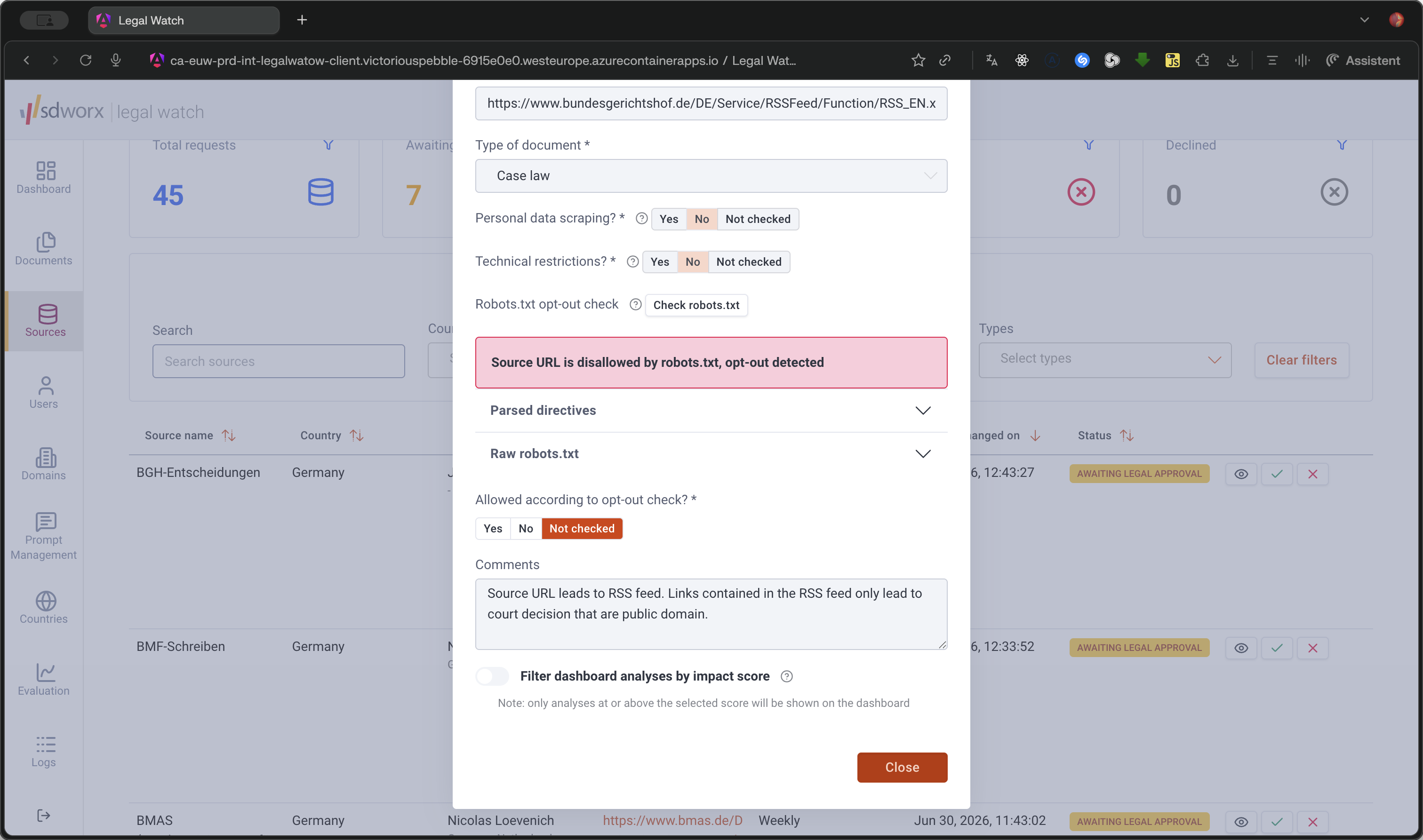Image resolution: width=1423 pixels, height=840 pixels.
Task: Click the Declined card filter icon
Action: coord(1342,145)
